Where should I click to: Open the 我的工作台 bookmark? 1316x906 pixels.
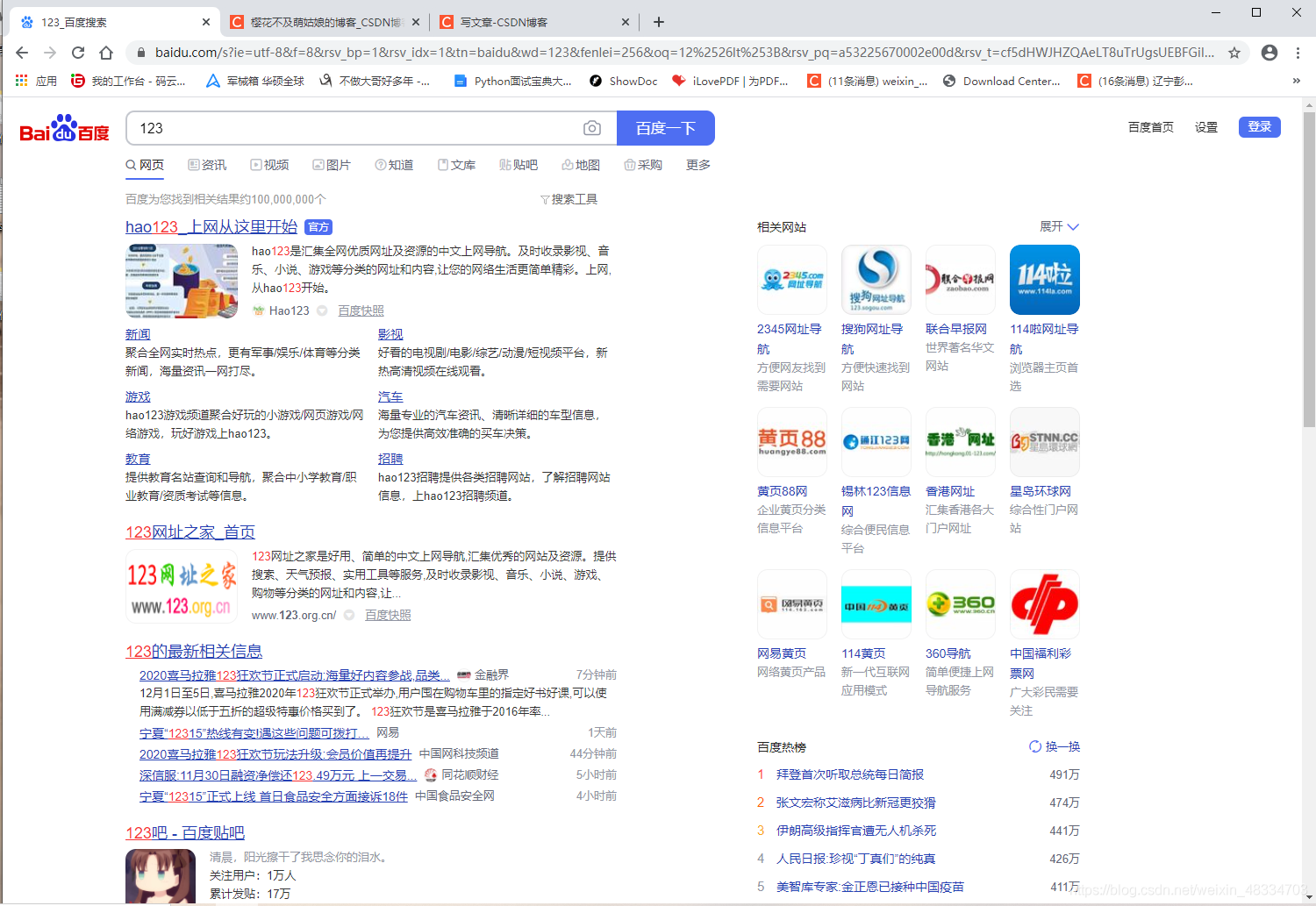coord(128,81)
